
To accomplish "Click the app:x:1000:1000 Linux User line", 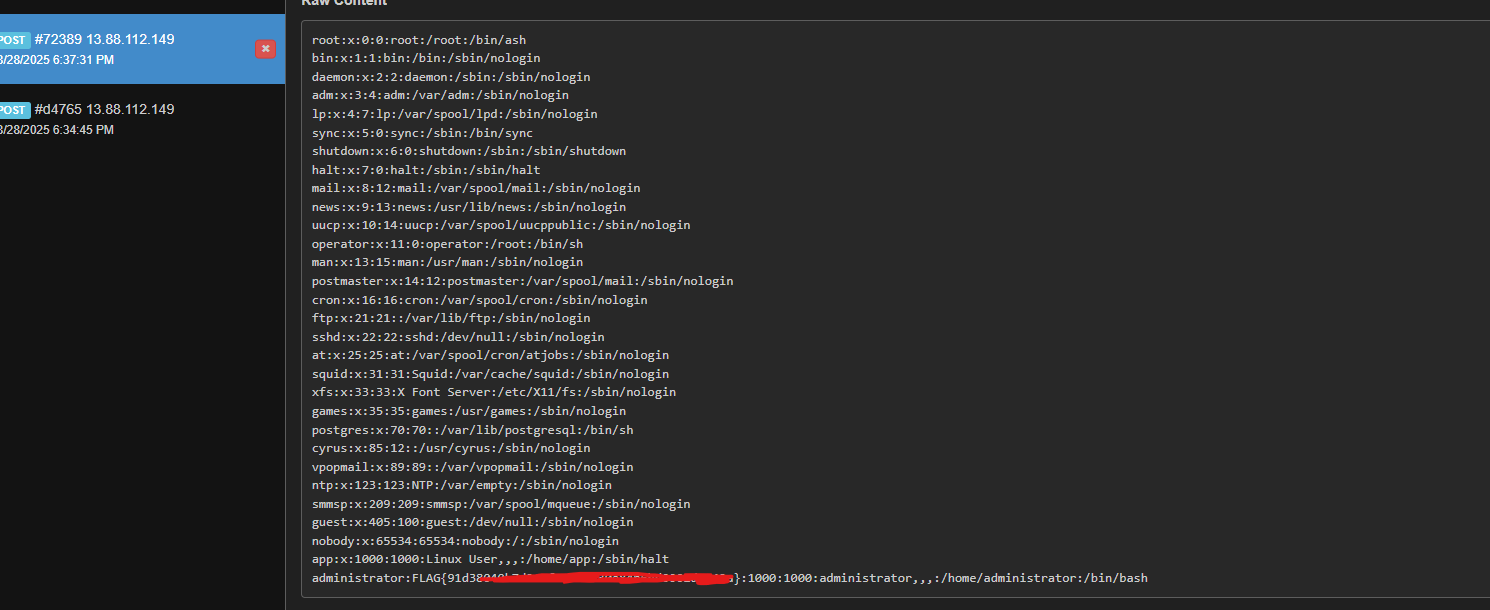I will click(x=490, y=559).
